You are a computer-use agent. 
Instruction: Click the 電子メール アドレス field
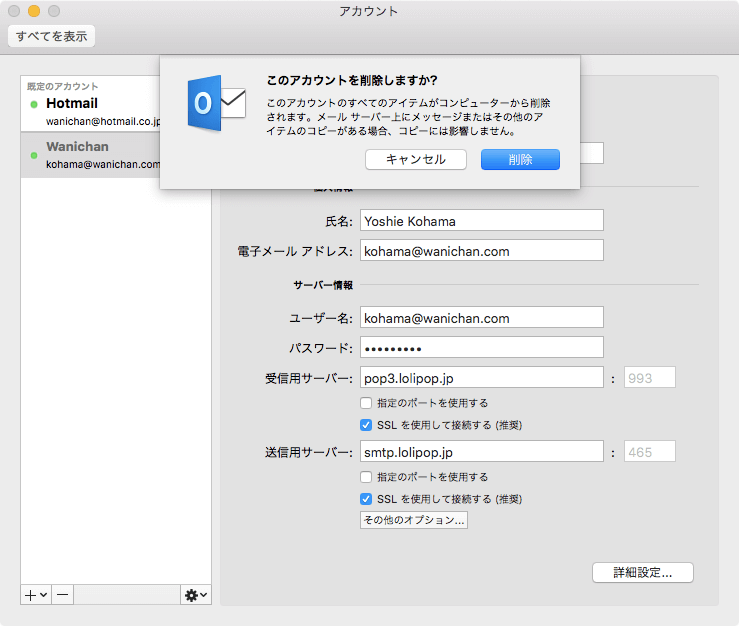482,250
